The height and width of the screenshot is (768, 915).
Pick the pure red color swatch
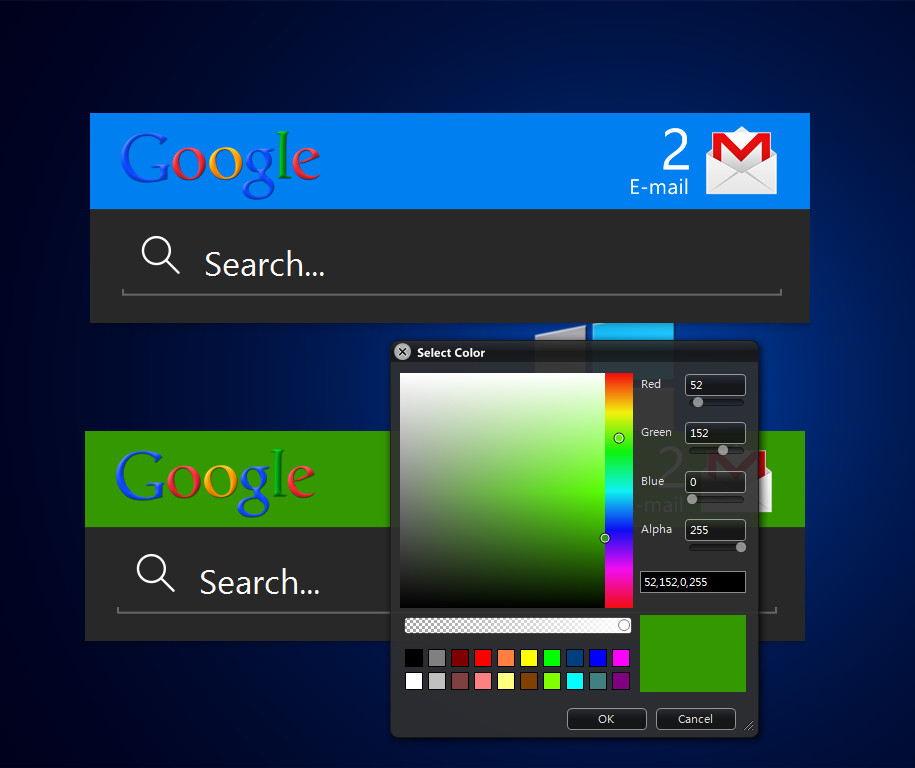(483, 658)
